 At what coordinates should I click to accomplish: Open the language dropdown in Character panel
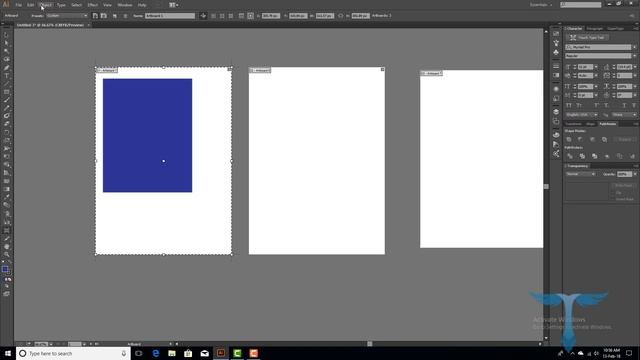click(581, 115)
